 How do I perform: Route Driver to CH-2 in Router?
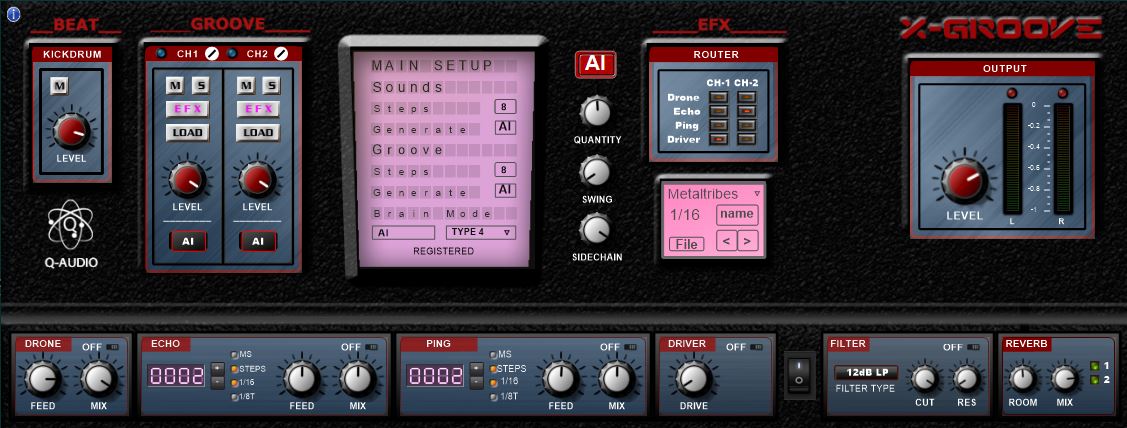[x=747, y=139]
